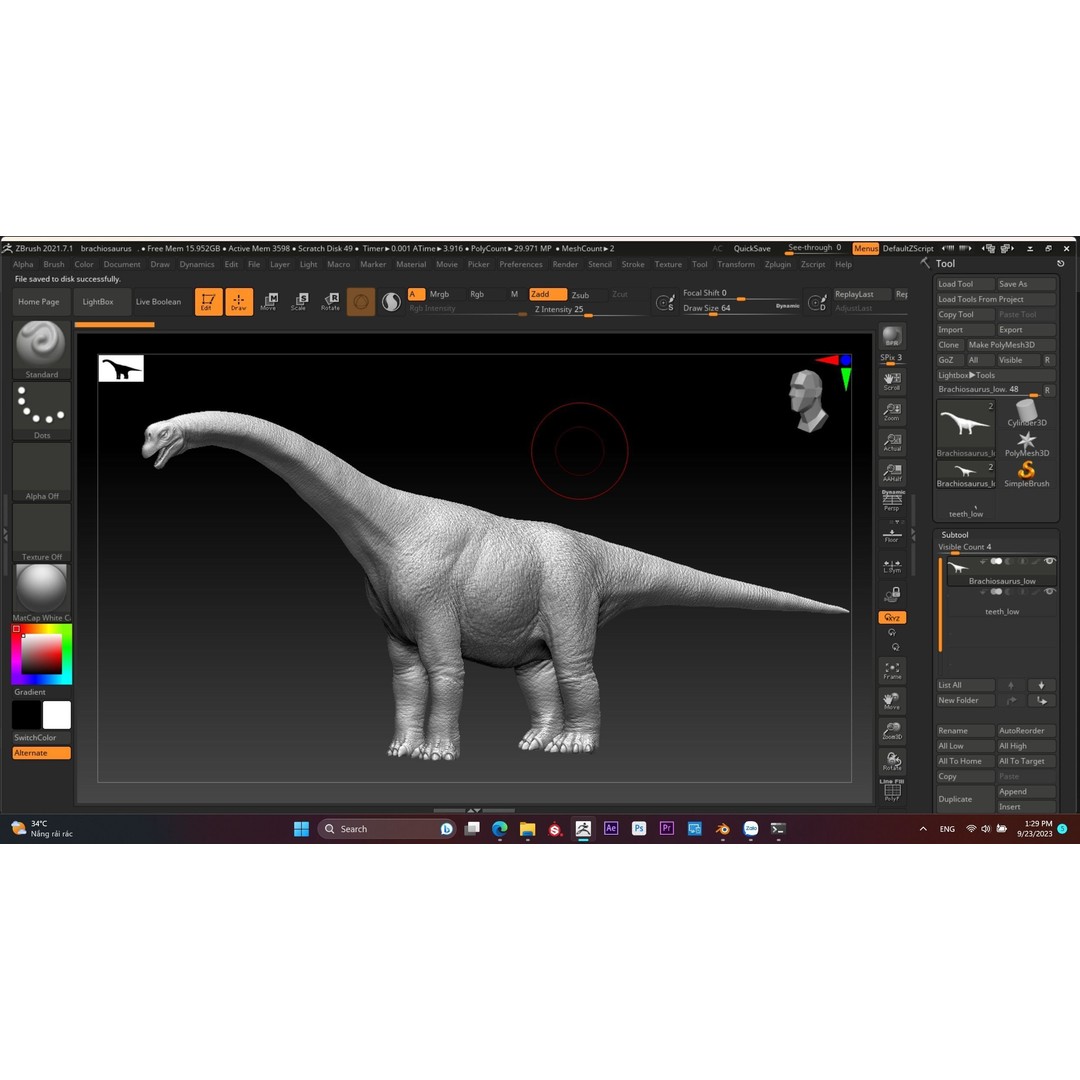Set canvas to Actual size

click(892, 442)
